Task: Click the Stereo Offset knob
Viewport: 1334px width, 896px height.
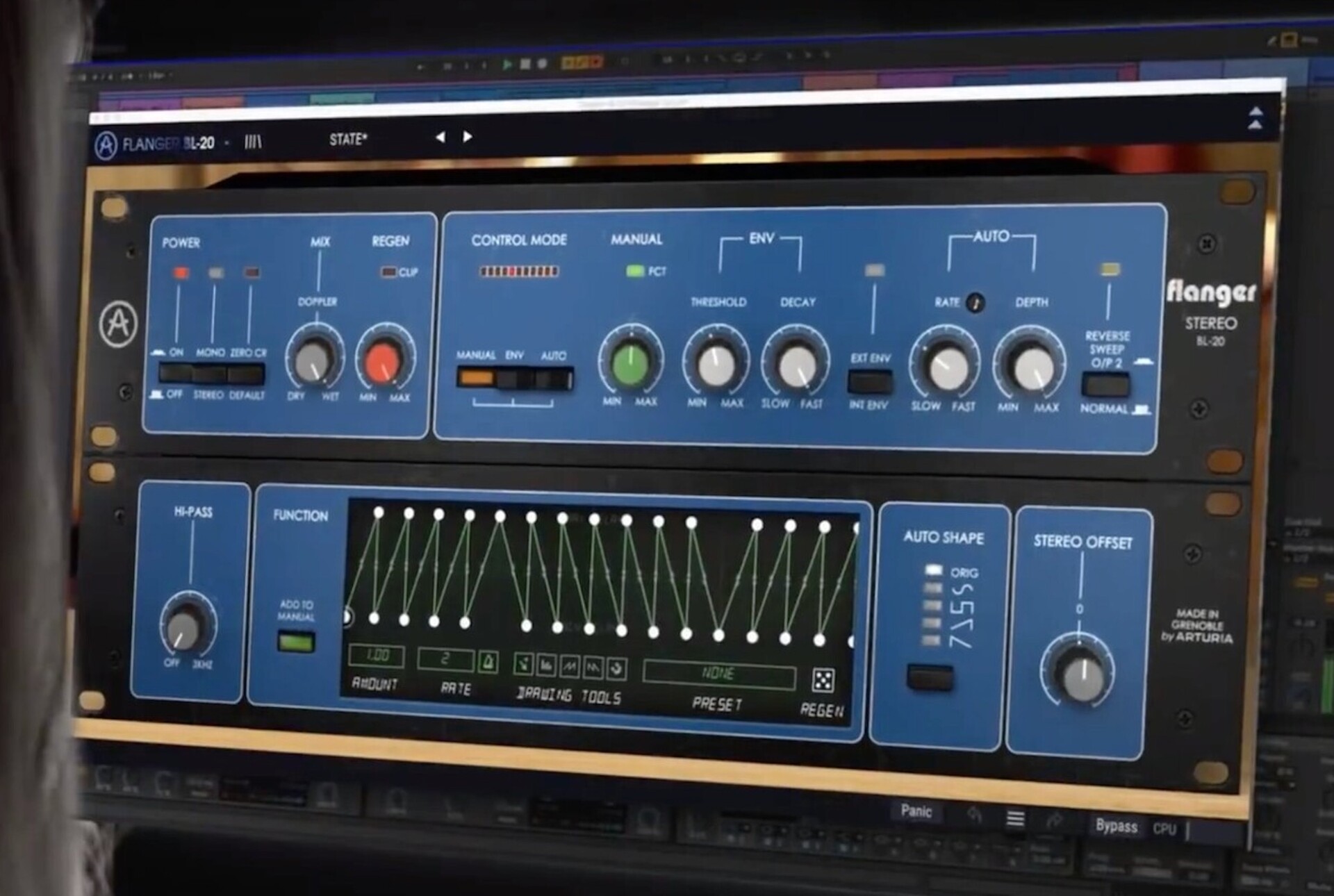Action: click(1082, 675)
